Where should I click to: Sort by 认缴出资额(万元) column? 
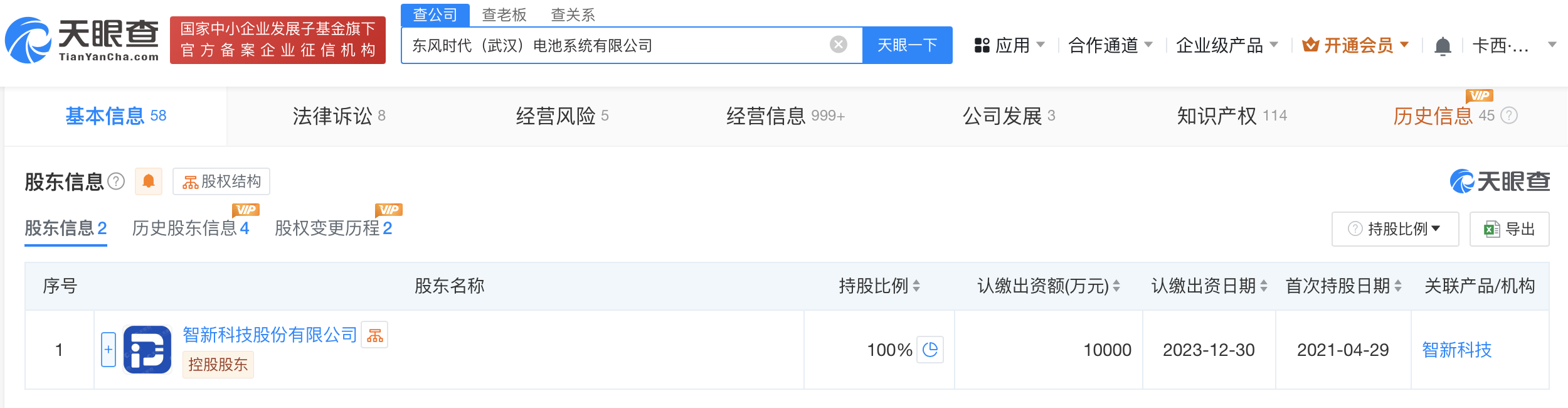[x=1049, y=286]
